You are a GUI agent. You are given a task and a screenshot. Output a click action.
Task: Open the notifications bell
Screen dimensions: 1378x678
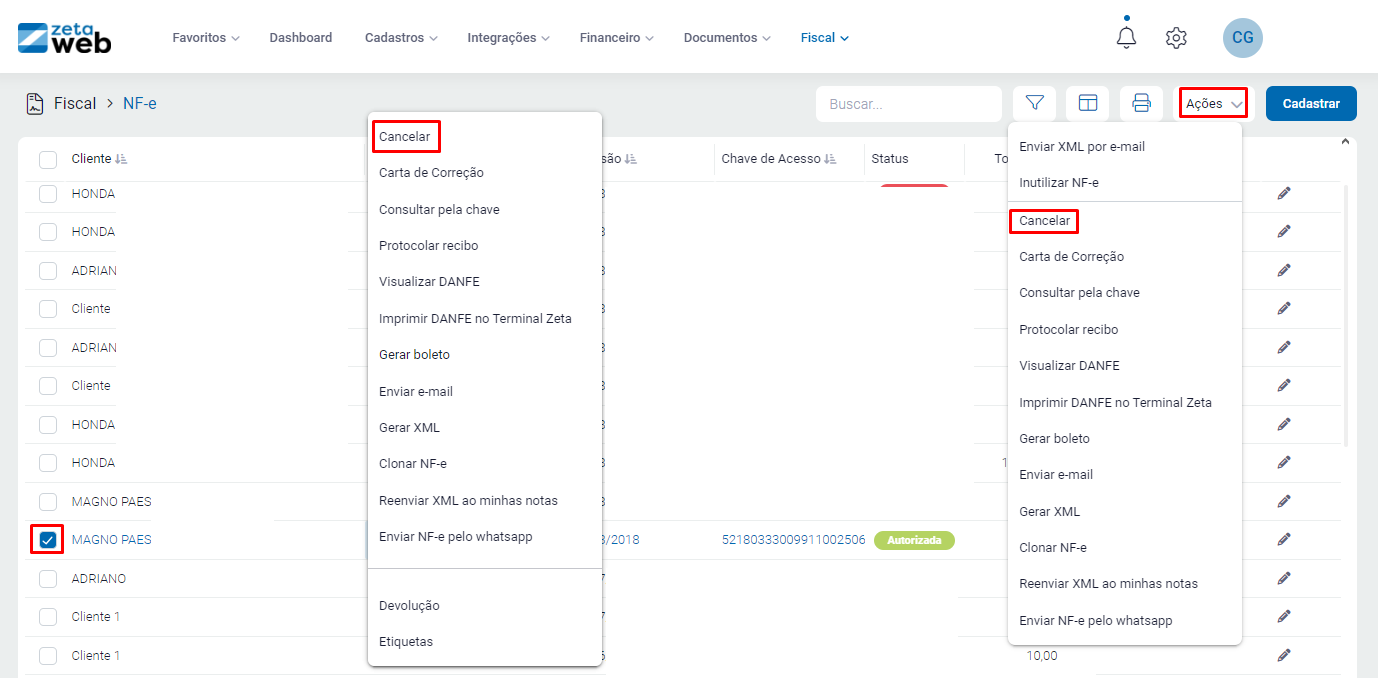click(x=1126, y=38)
